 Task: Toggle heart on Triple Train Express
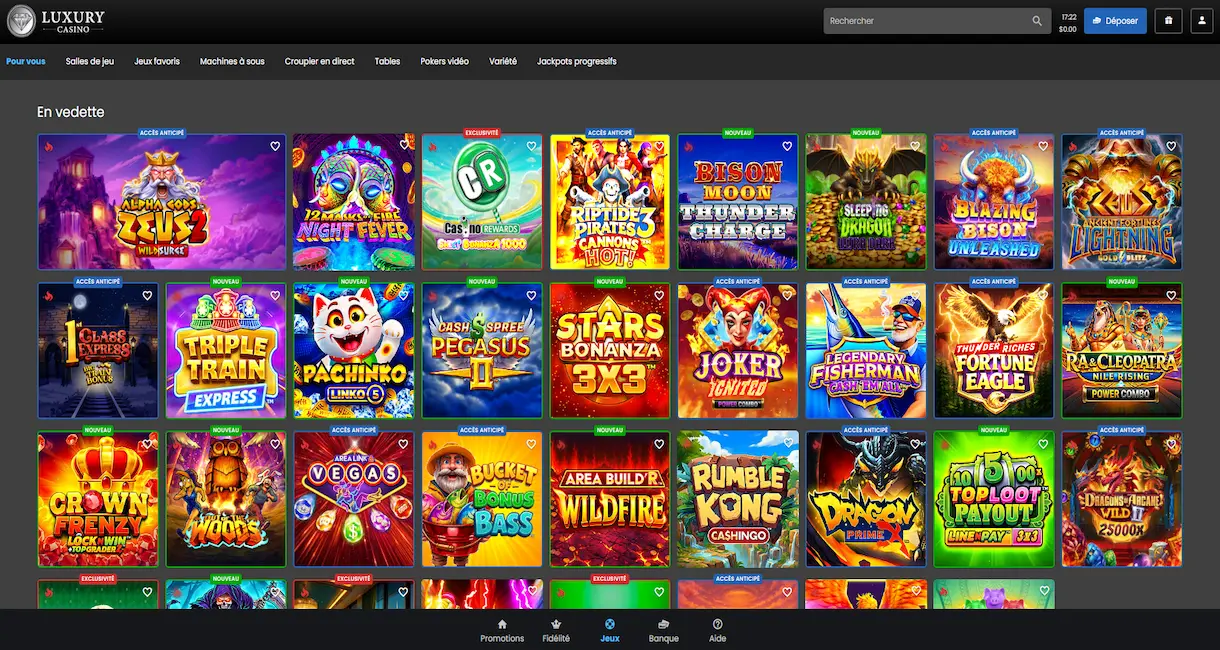point(275,295)
